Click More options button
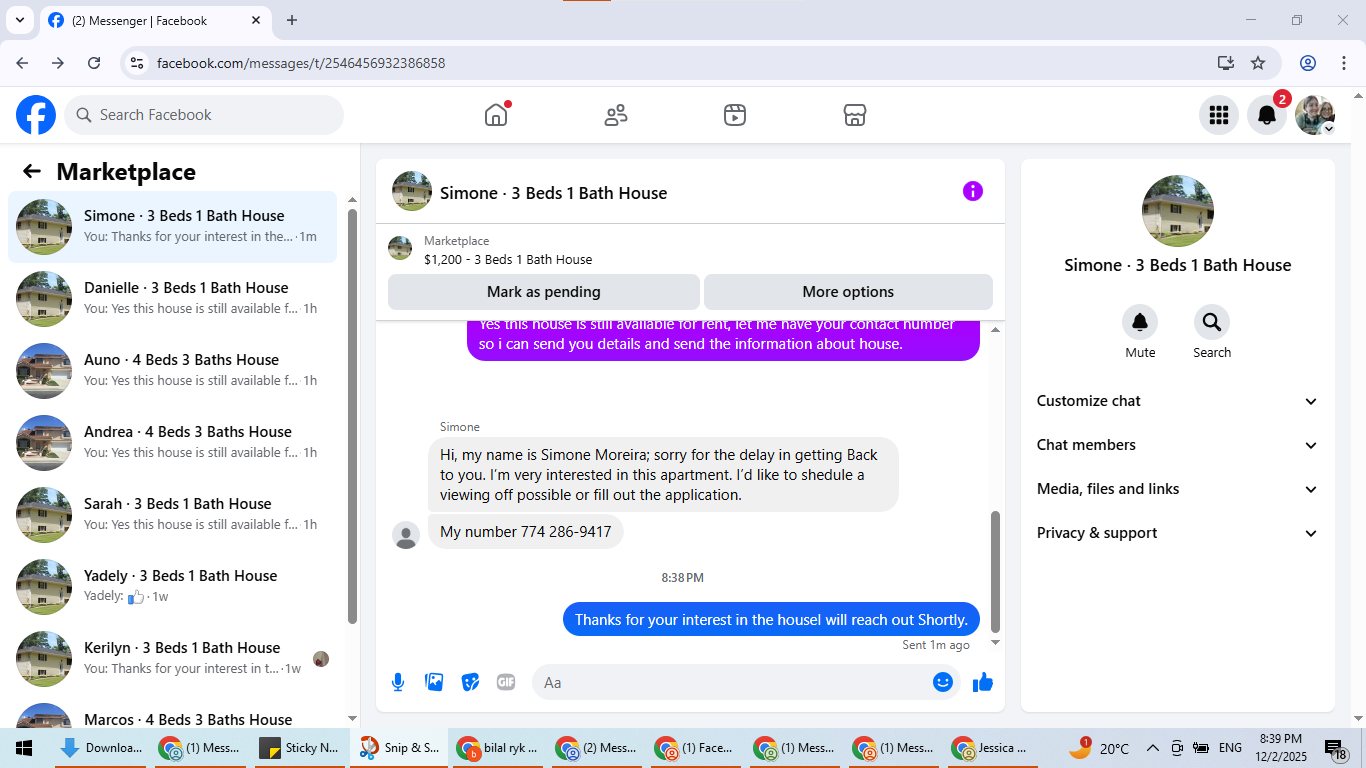This screenshot has height=768, width=1366. [x=848, y=292]
